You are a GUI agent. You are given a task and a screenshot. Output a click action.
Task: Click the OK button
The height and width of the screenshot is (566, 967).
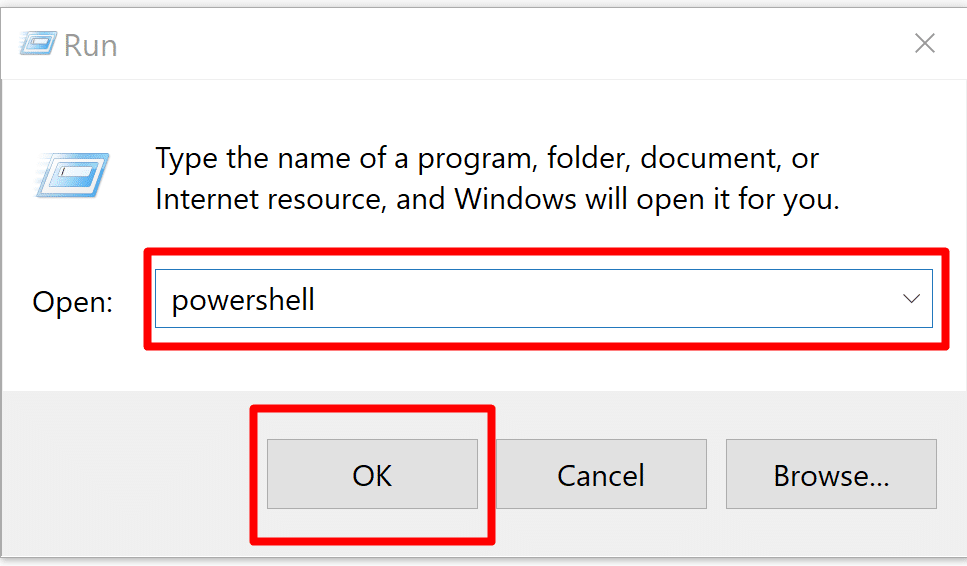[372, 474]
